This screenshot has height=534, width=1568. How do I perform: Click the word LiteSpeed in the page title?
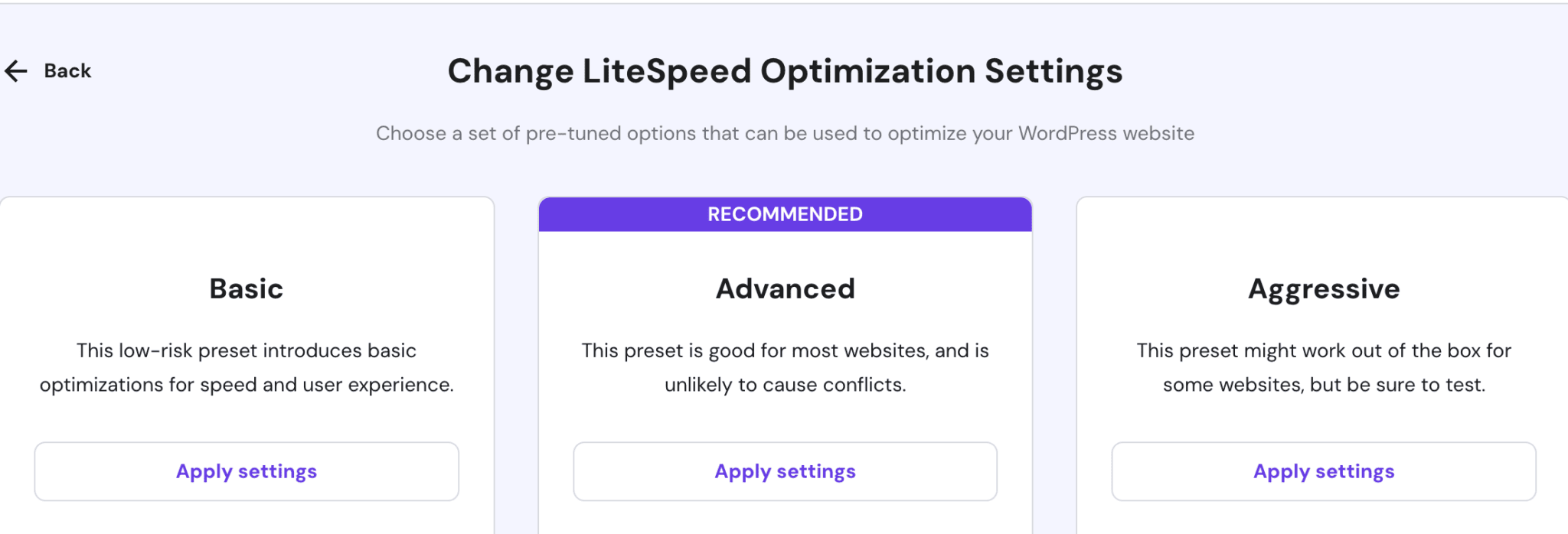[666, 71]
